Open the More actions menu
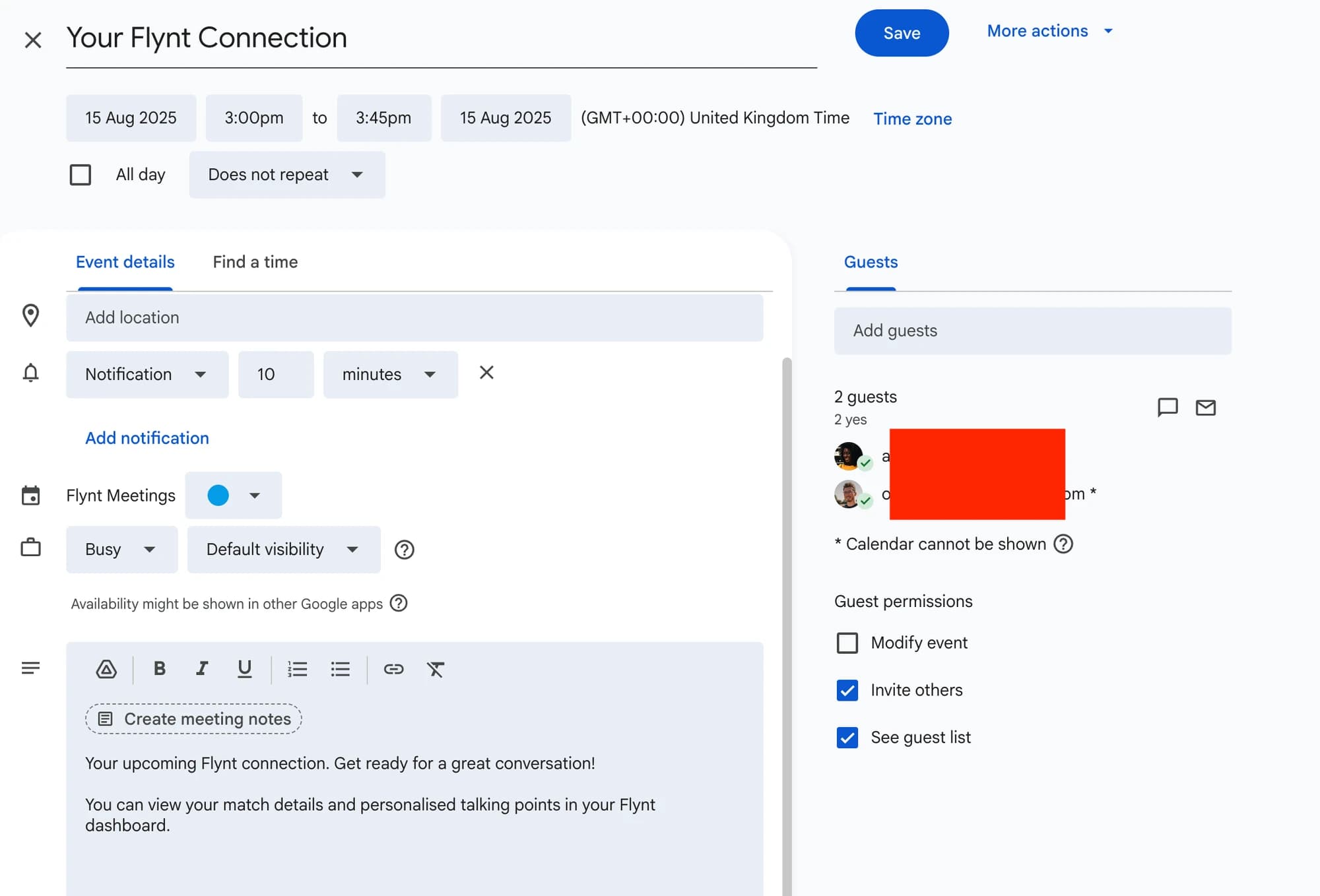Image resolution: width=1320 pixels, height=896 pixels. pyautogui.click(x=1049, y=31)
